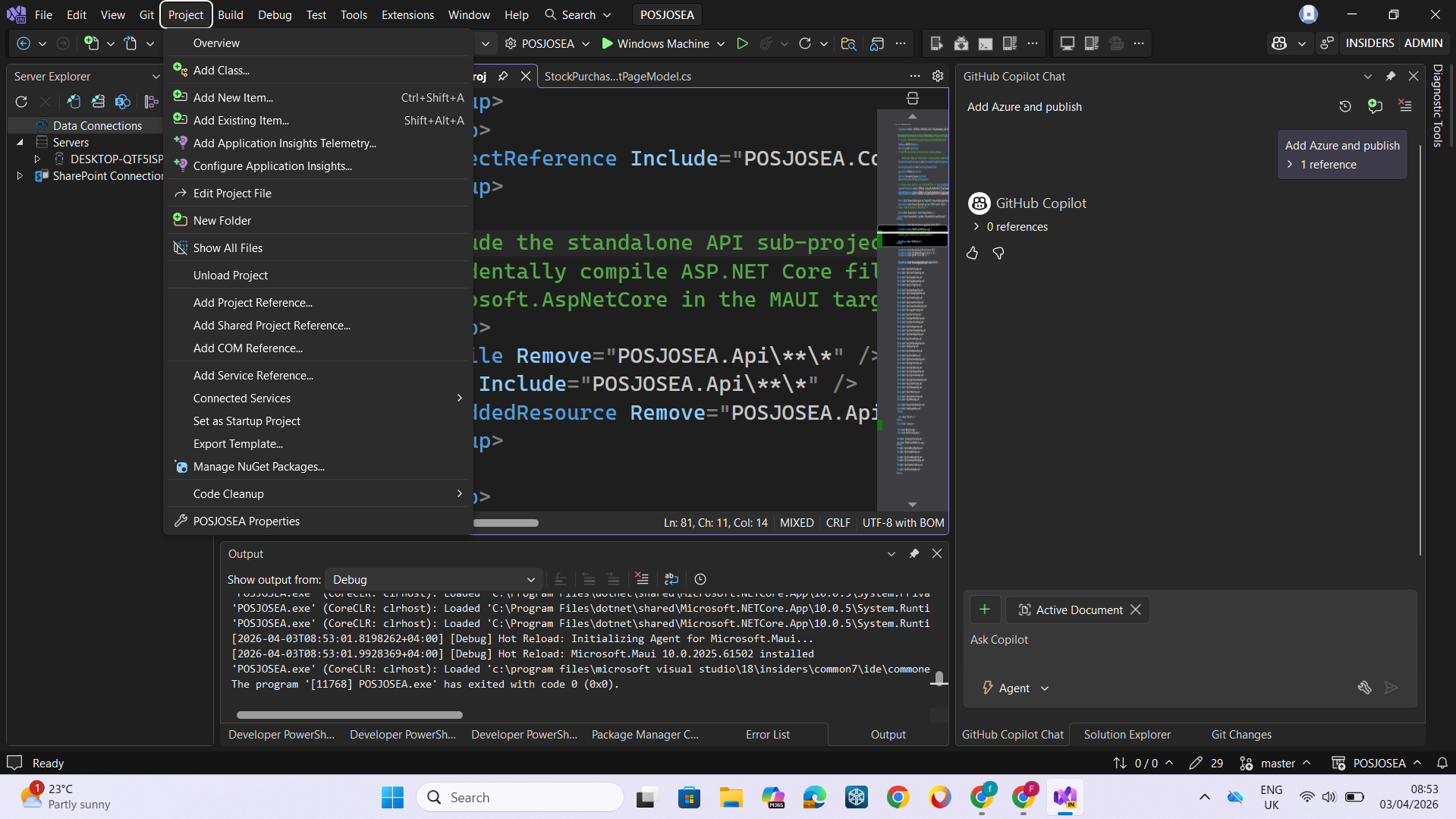
Task: Click the Output window horizontal scrollbar
Action: click(x=349, y=715)
